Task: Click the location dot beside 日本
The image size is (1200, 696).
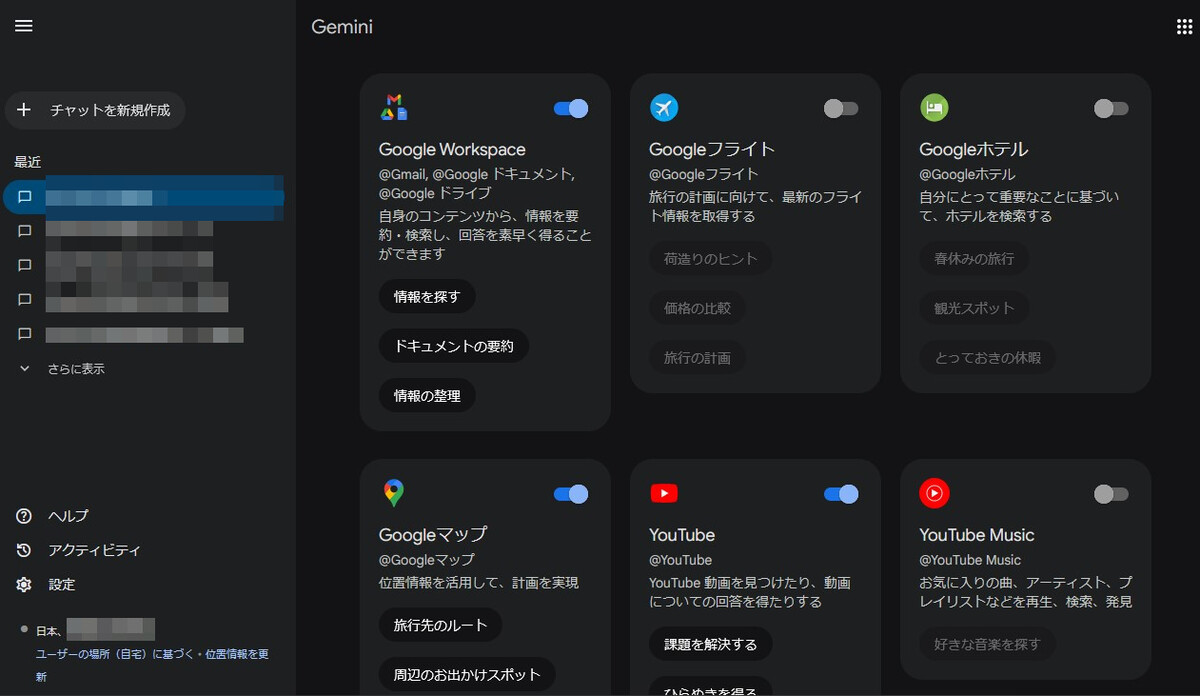Action: click(24, 629)
